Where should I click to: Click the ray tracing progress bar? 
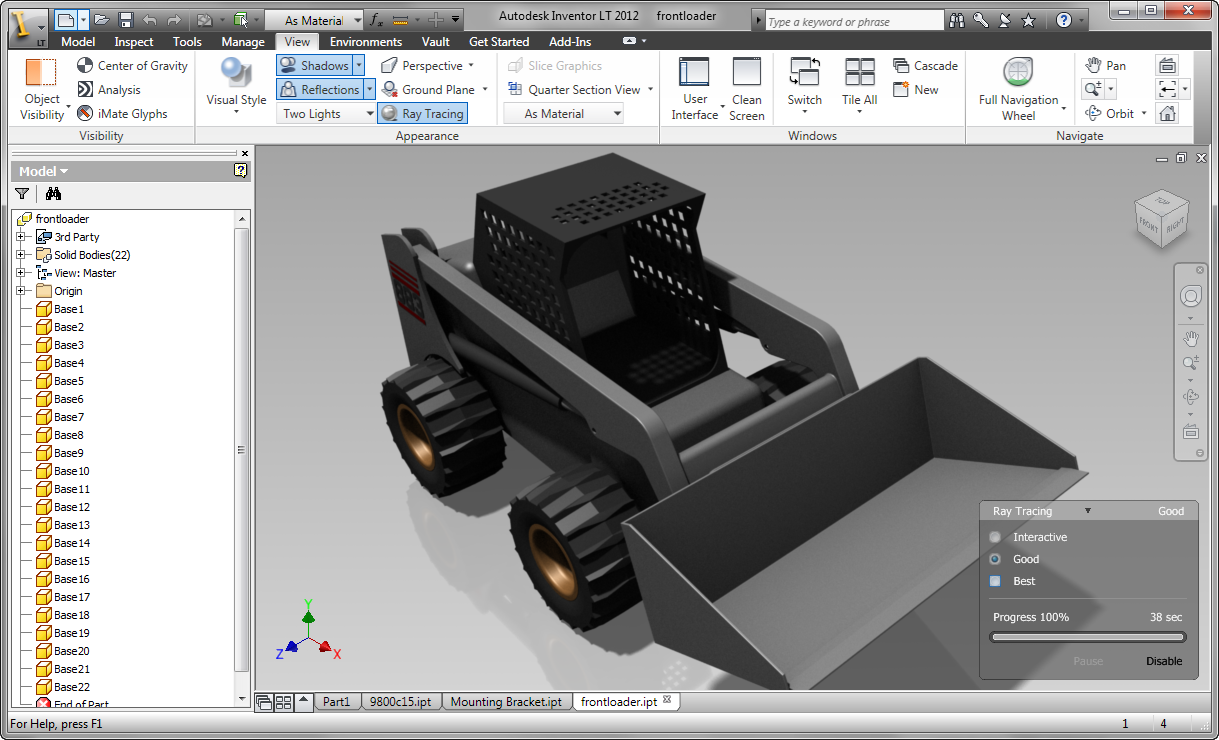(x=1087, y=637)
